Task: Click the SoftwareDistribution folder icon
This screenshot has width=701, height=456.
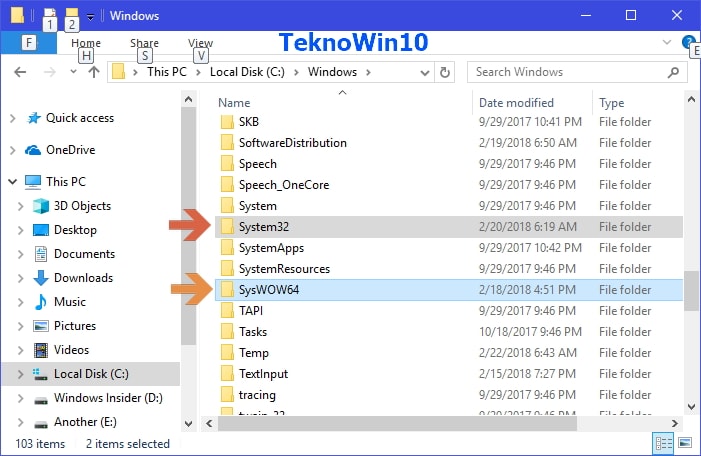Action: 227,143
